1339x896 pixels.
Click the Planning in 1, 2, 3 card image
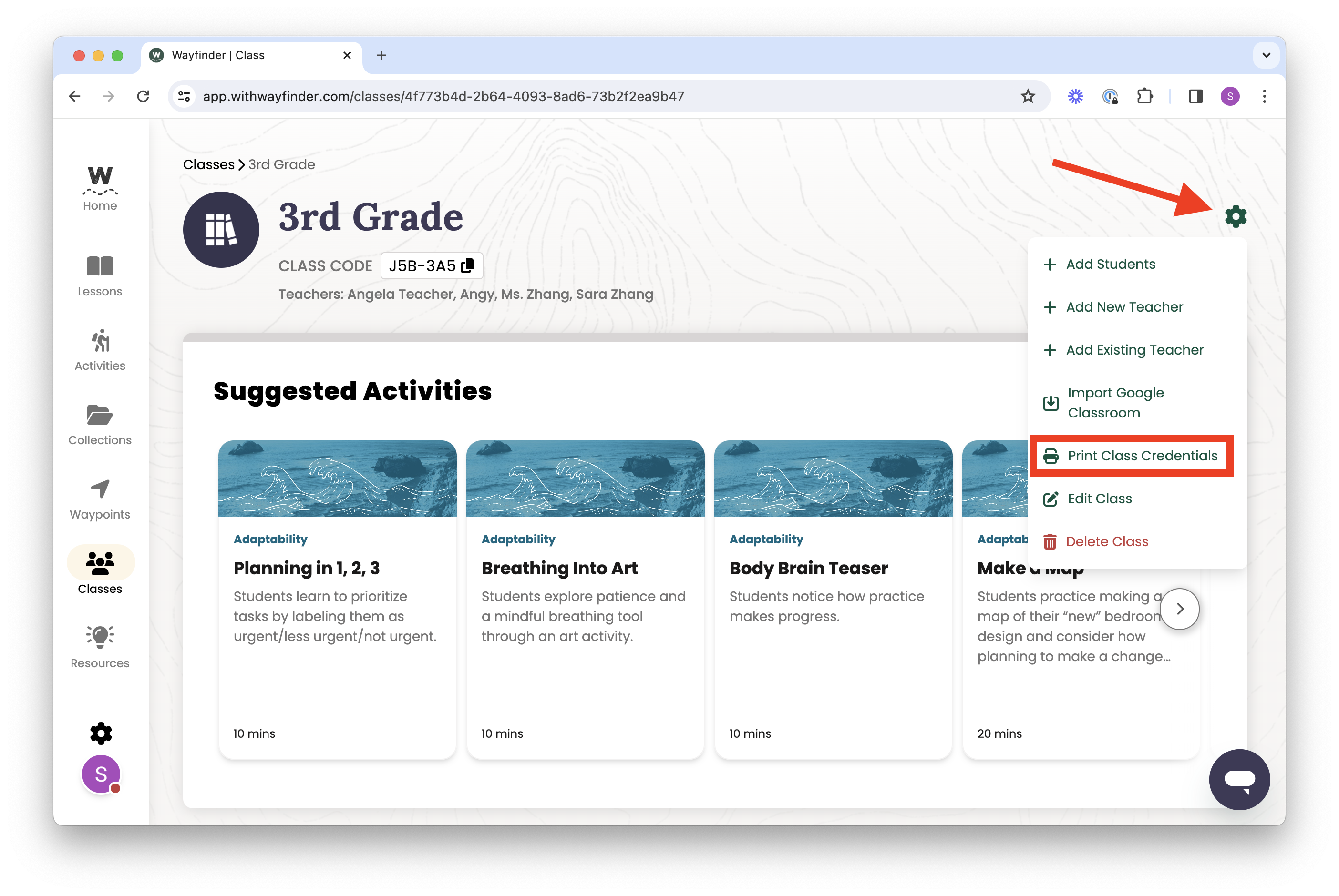337,479
